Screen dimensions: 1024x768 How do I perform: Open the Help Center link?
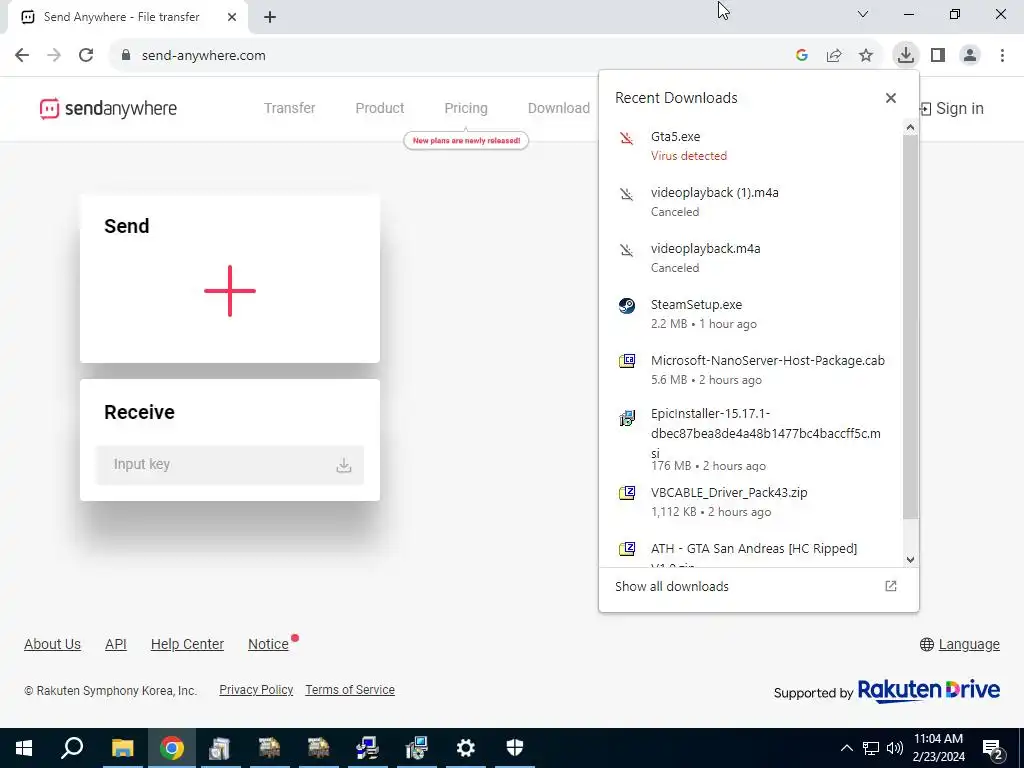click(187, 645)
